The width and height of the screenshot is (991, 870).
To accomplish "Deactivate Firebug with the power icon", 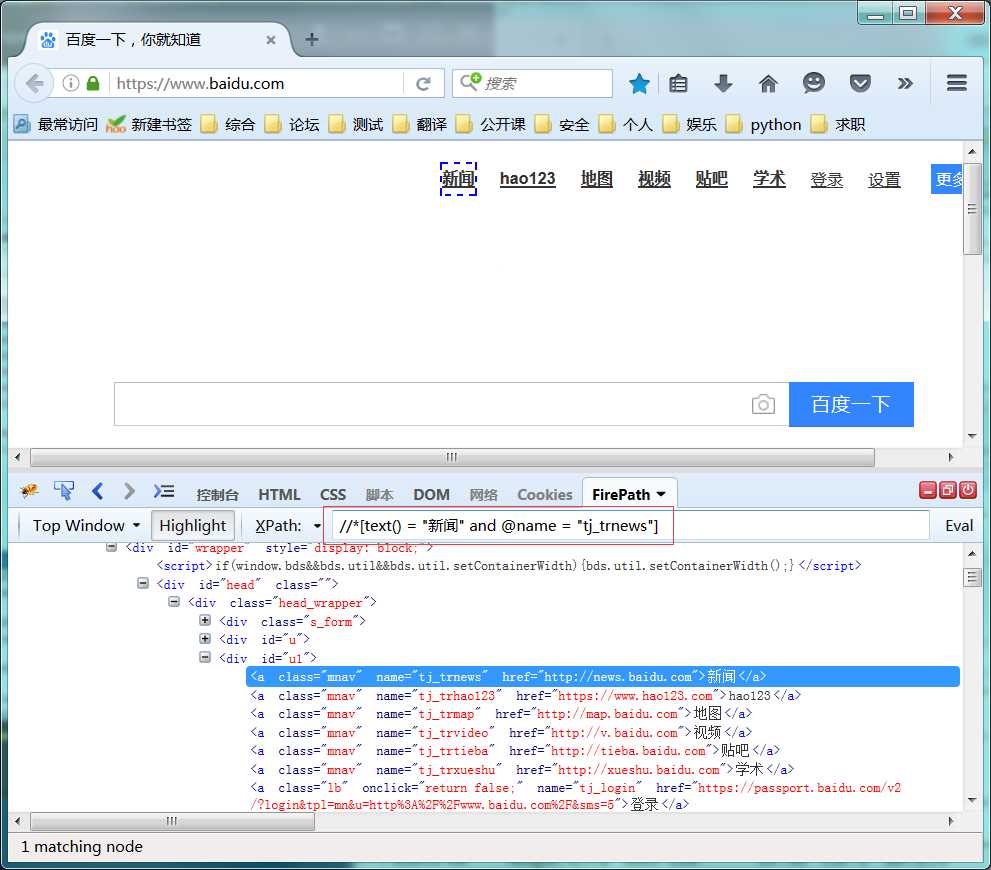I will 968,490.
